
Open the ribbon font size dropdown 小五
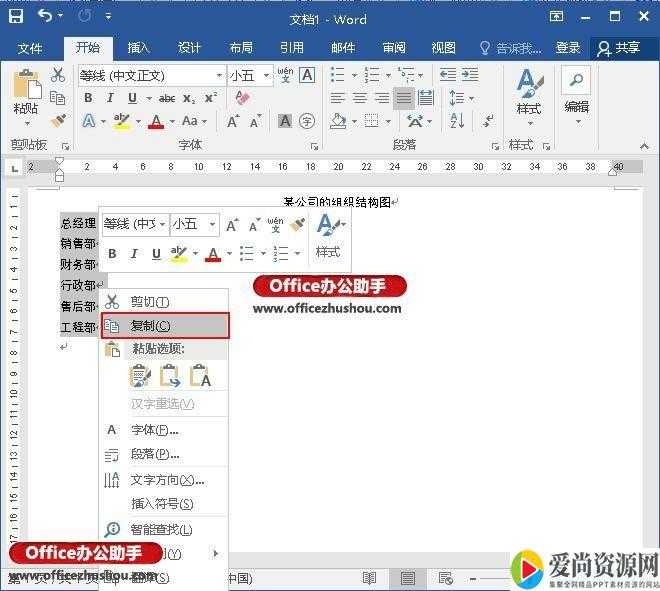point(266,76)
